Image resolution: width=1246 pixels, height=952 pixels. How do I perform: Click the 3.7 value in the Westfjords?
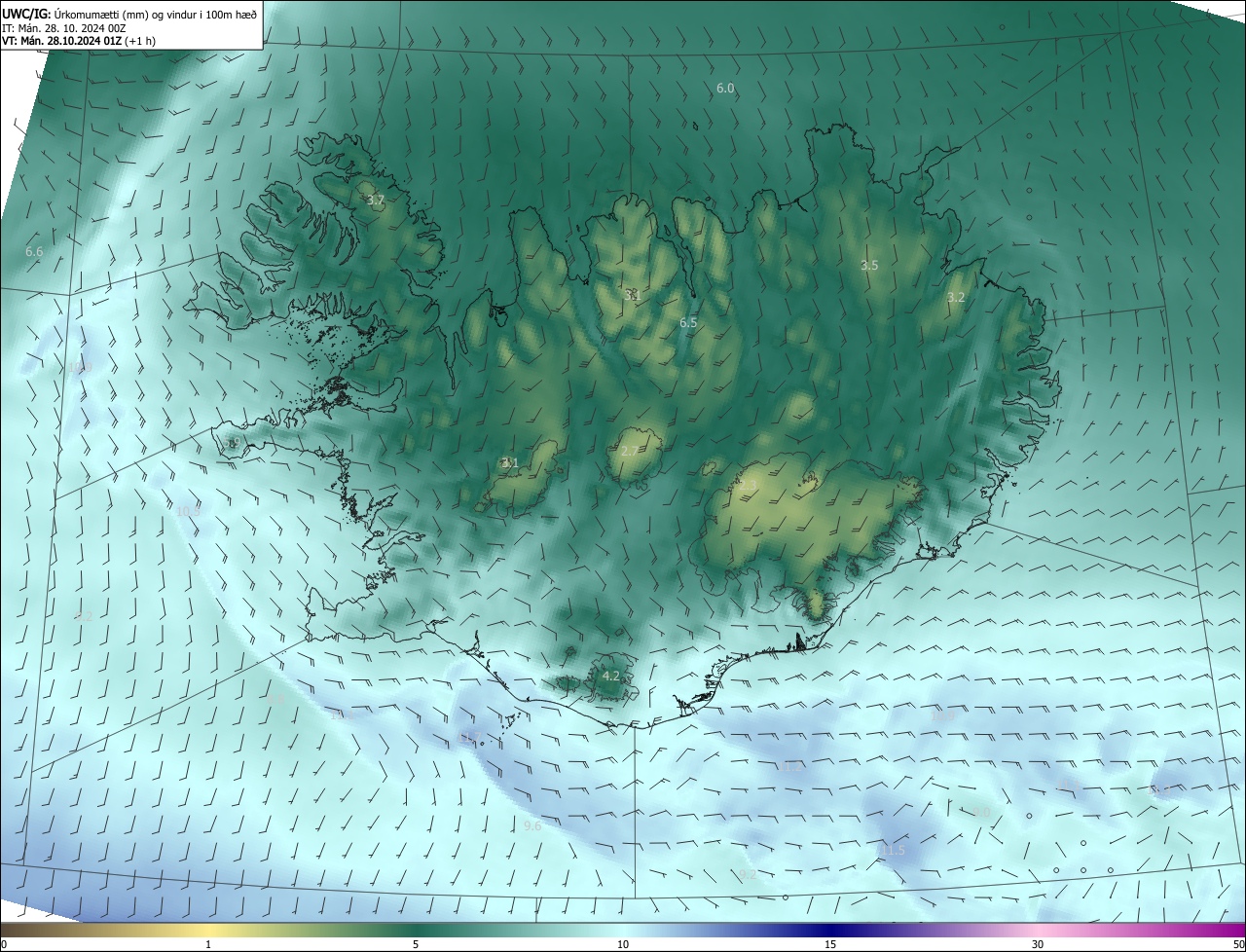click(x=376, y=201)
